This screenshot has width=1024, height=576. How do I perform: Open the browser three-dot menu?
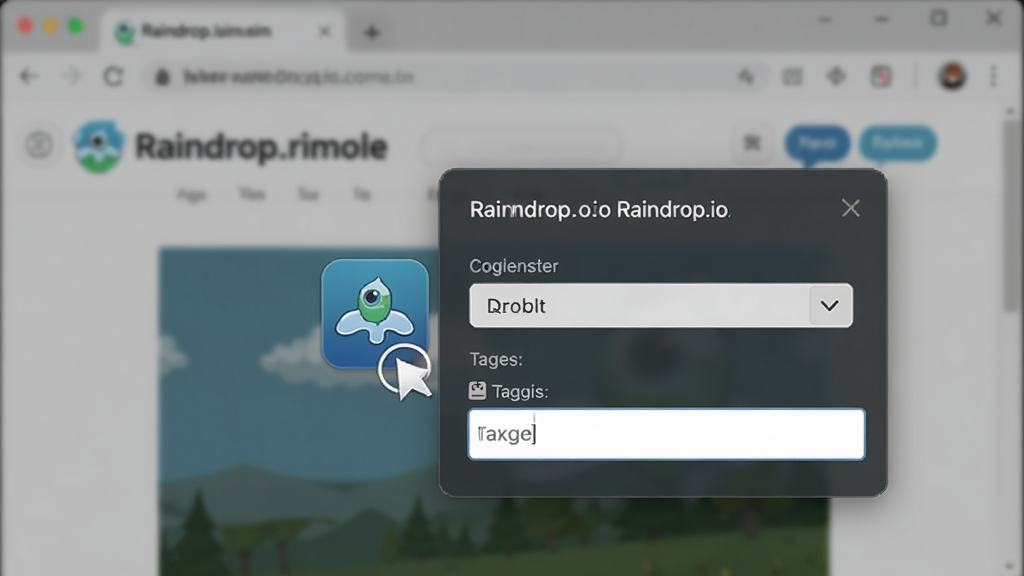993,76
